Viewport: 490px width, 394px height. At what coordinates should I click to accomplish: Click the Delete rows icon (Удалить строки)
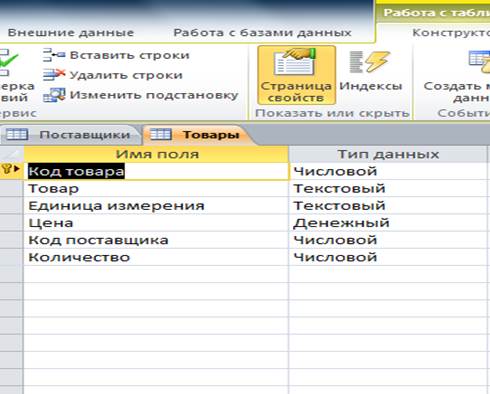pos(53,75)
